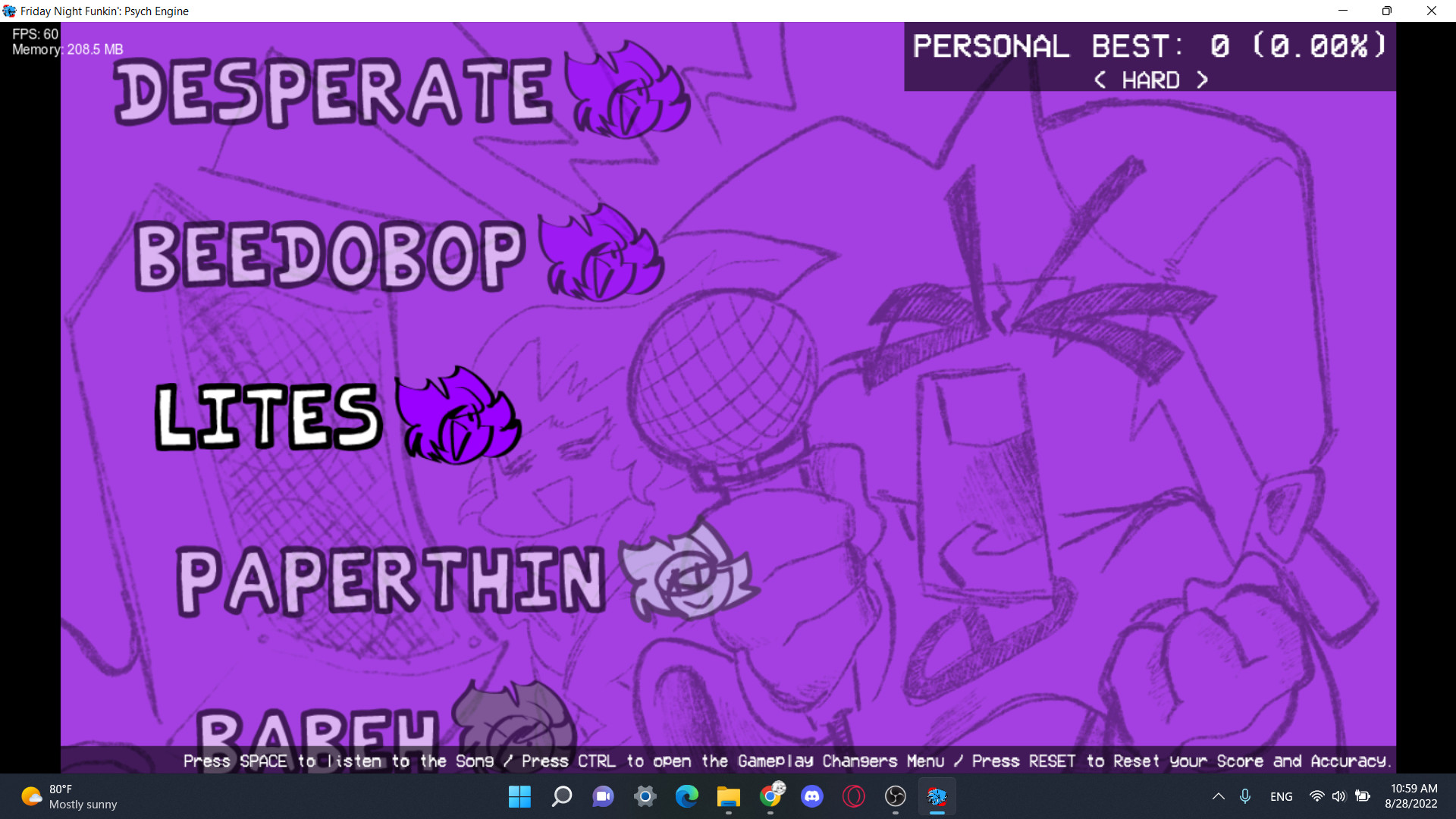
Task: Click the PERSONAL BEST score text
Action: (x=1150, y=46)
